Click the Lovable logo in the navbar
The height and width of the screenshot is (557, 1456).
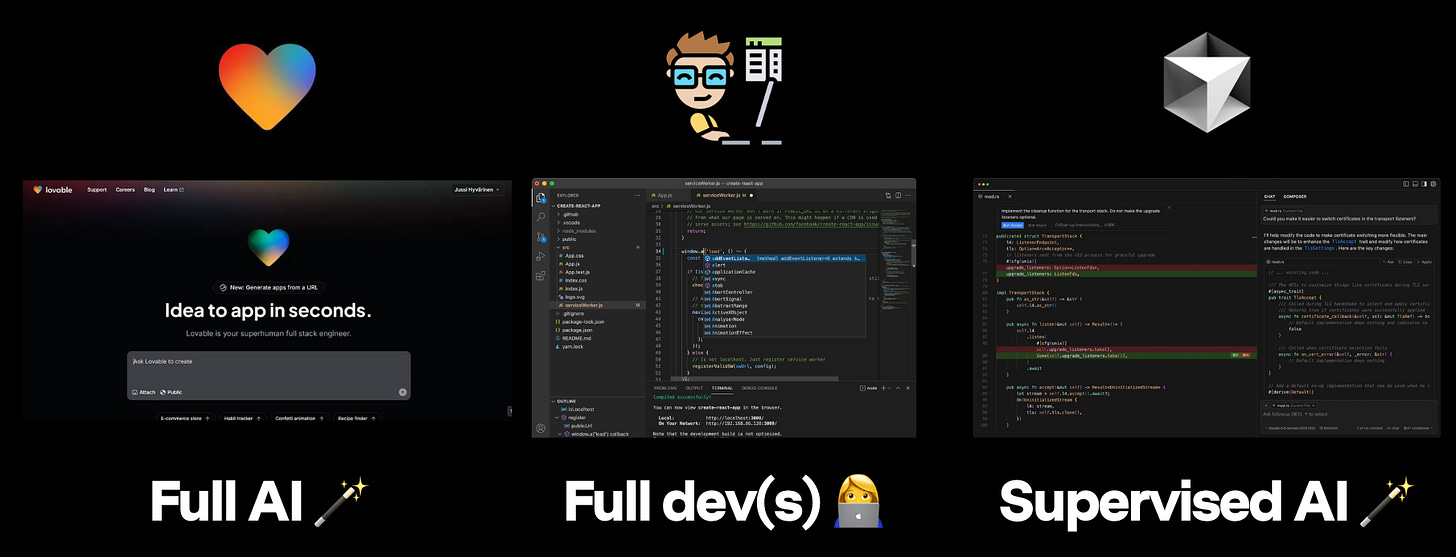pyautogui.click(x=52, y=189)
